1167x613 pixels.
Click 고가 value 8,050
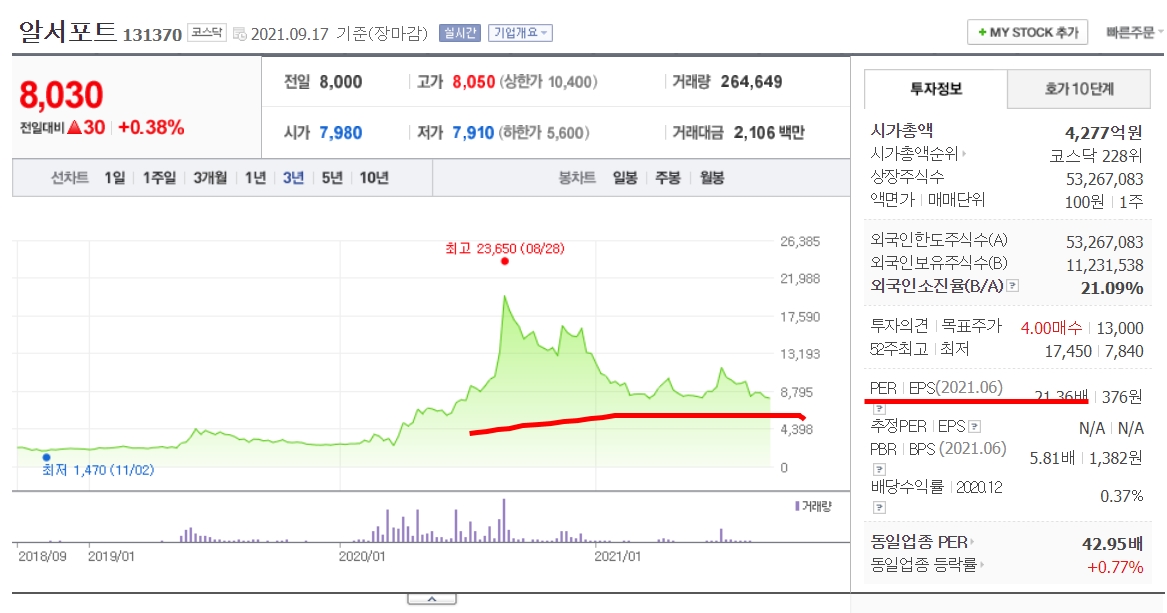coord(473,82)
